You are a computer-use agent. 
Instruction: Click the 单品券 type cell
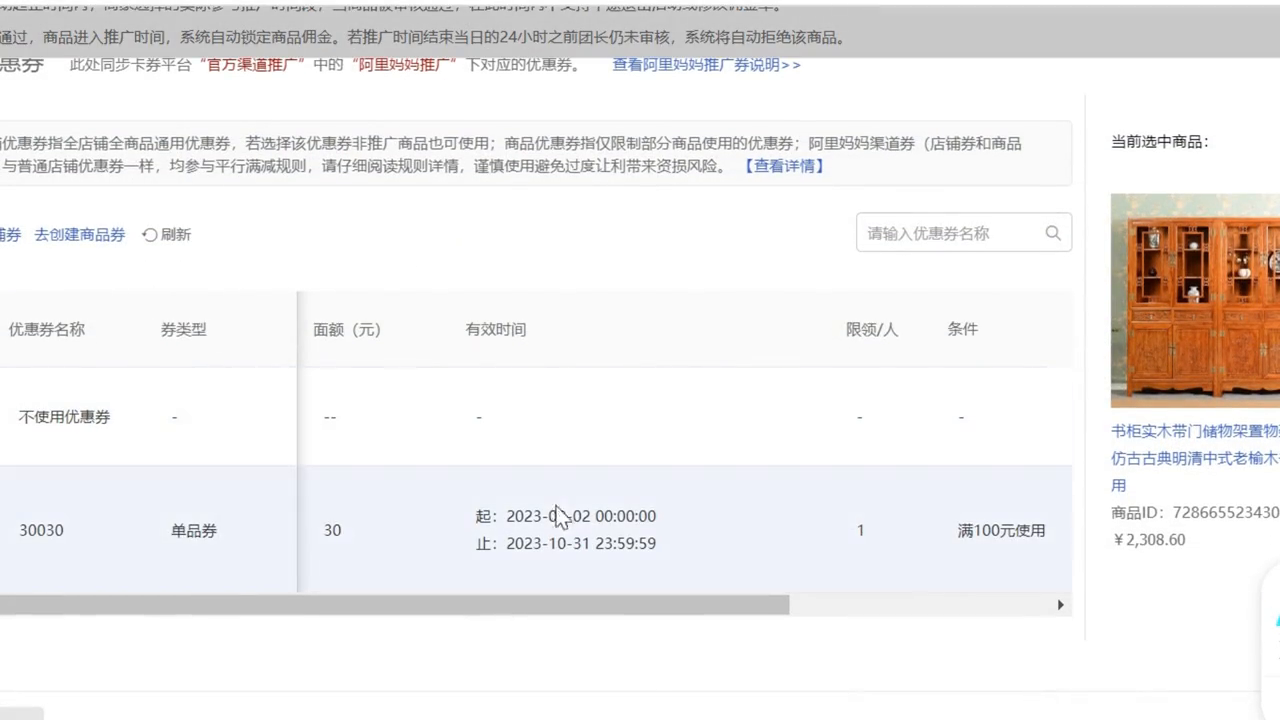(194, 531)
